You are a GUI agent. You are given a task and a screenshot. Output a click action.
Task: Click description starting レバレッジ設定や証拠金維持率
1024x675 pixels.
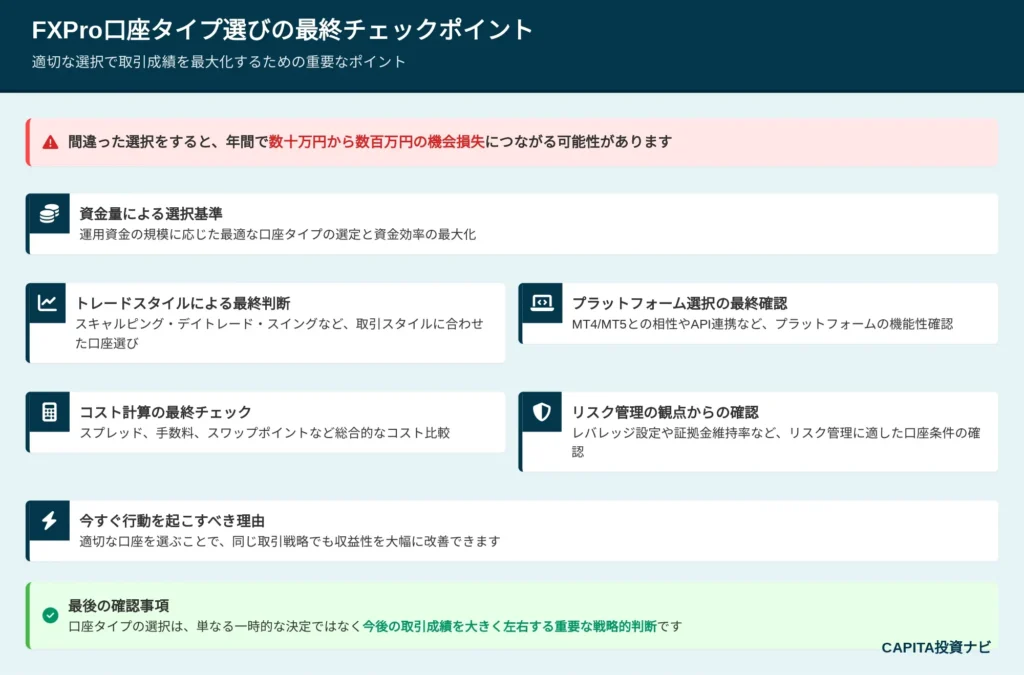(x=776, y=442)
